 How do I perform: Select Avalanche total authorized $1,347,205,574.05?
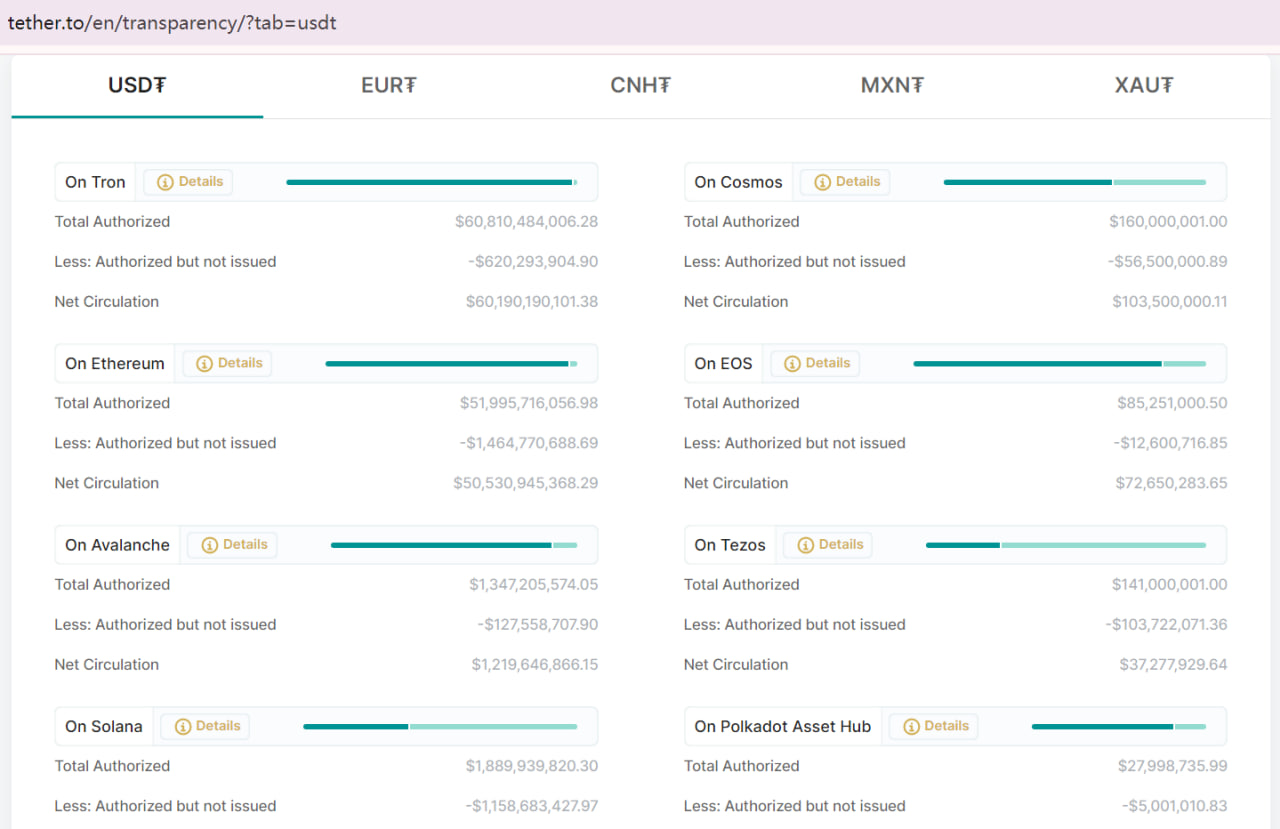(534, 585)
